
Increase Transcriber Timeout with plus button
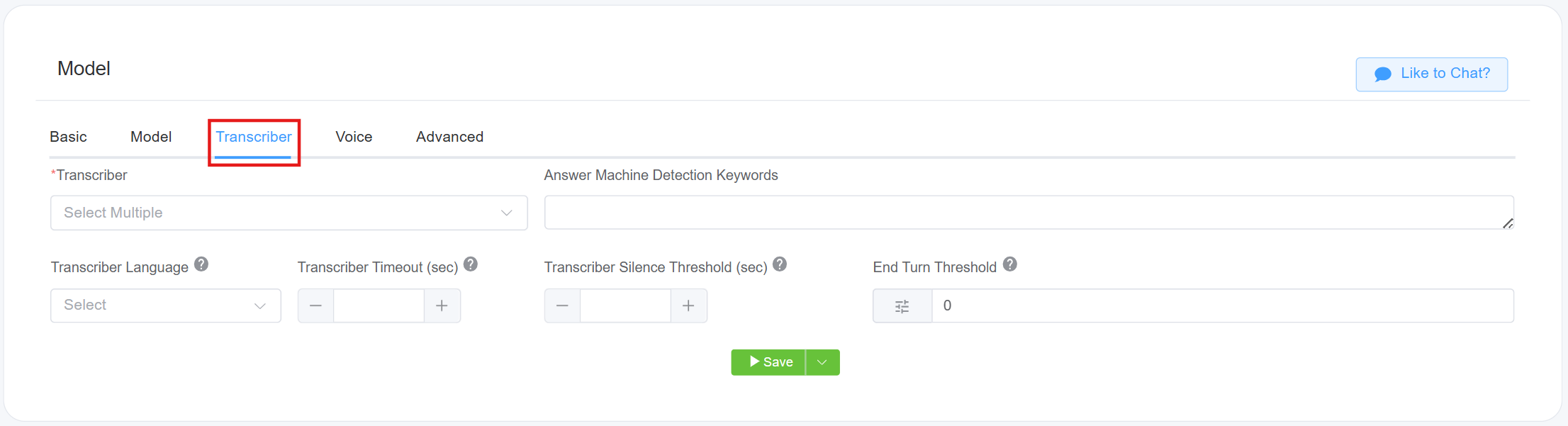tap(442, 306)
